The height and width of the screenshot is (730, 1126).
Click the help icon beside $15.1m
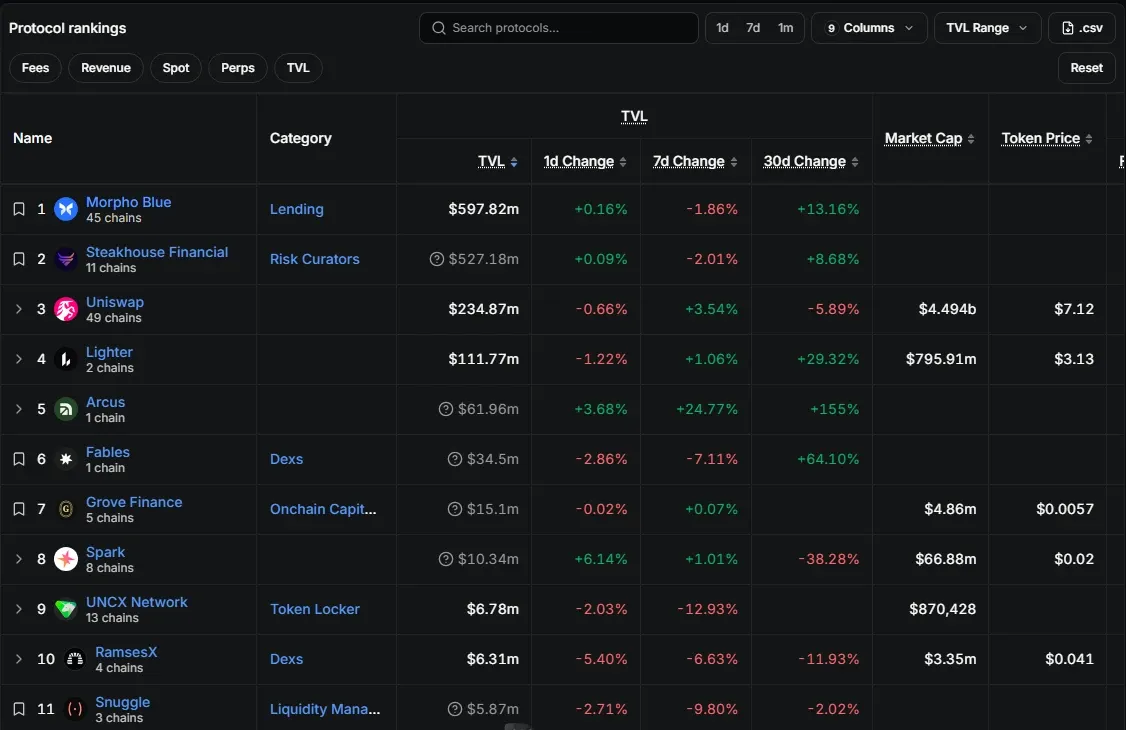pyautogui.click(x=455, y=509)
